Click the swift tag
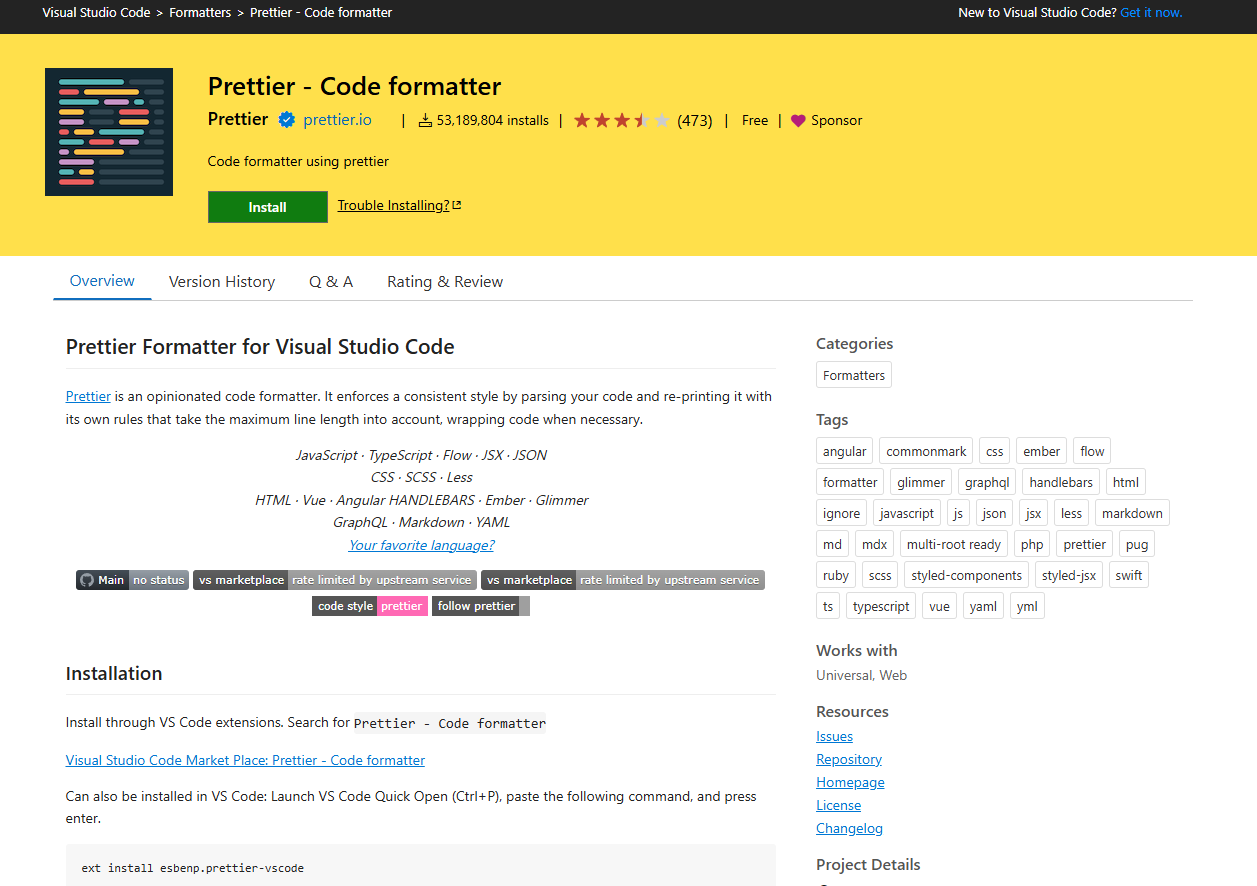This screenshot has width=1257, height=886. point(1129,575)
